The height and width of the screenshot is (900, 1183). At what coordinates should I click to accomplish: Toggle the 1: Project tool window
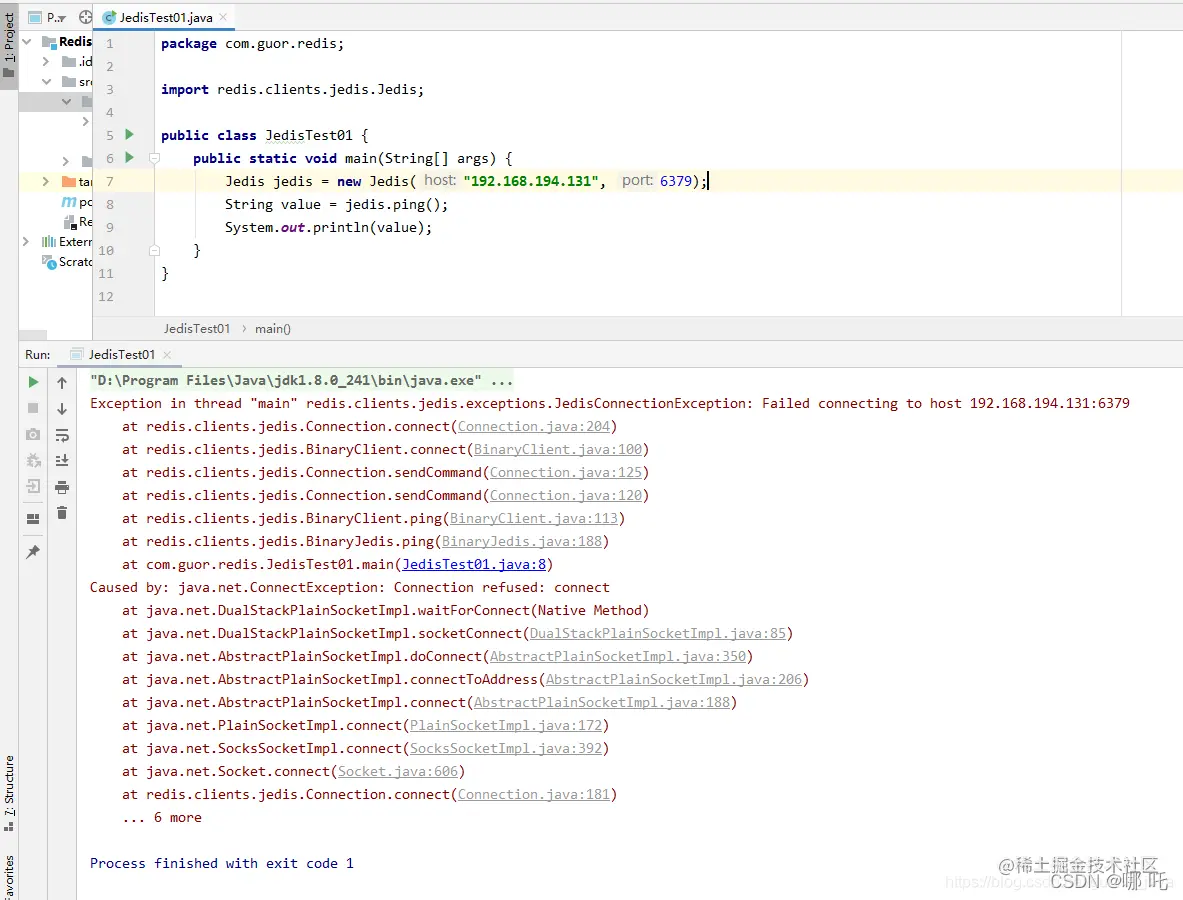9,45
